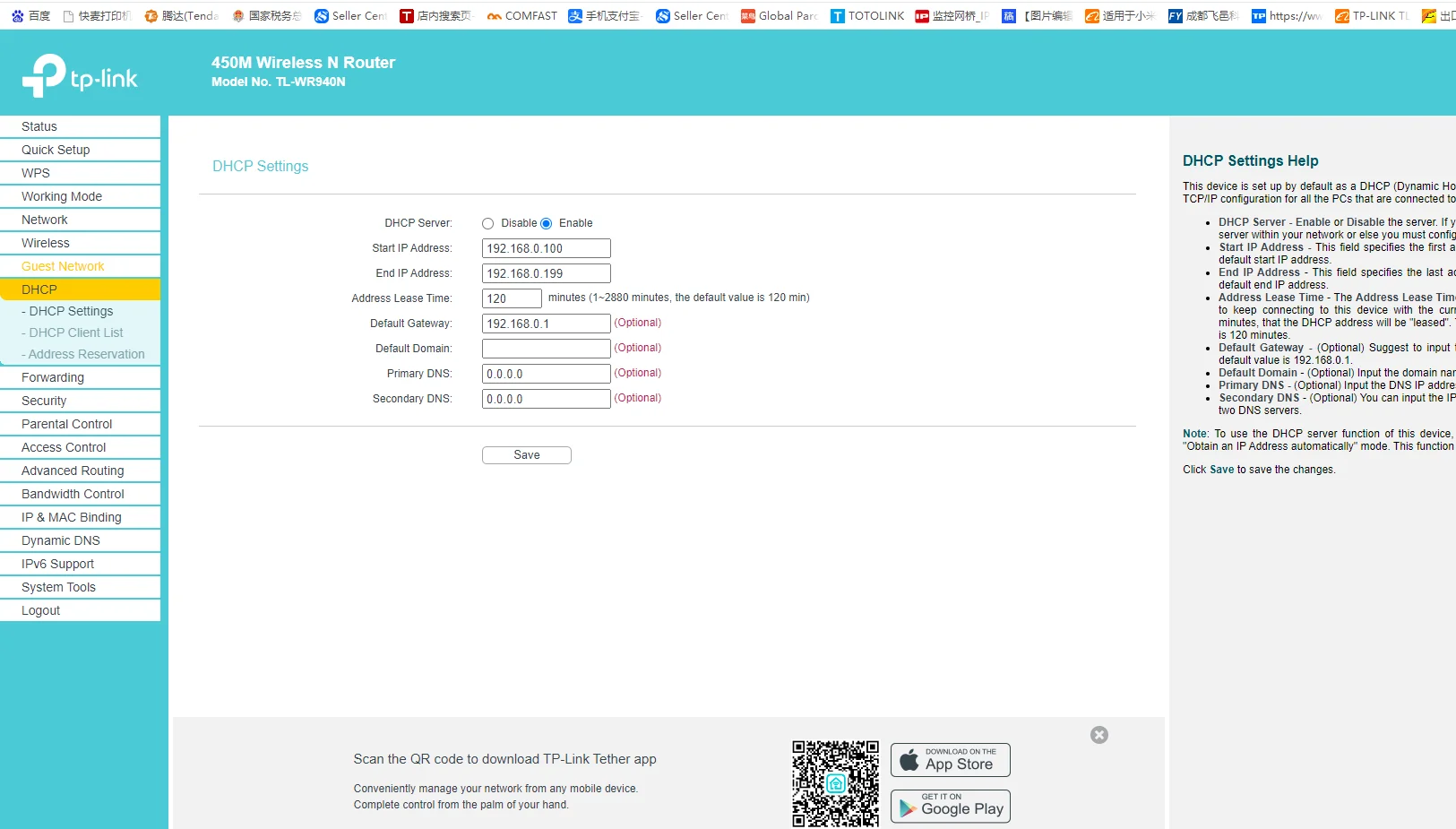
Task: Expand System Tools in the sidebar
Action: (x=80, y=587)
